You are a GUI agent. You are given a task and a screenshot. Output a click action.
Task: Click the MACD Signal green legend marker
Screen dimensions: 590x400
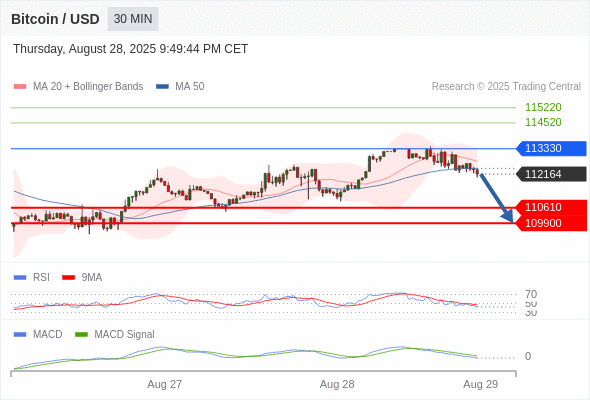[81, 335]
